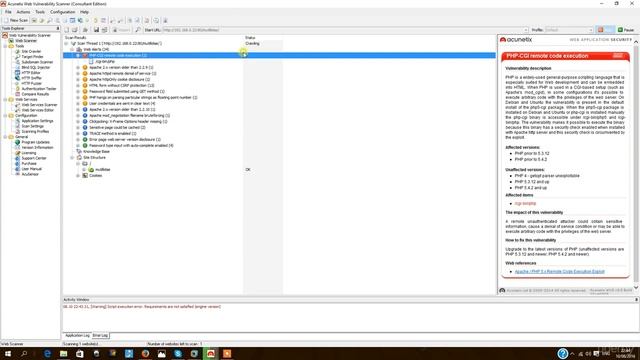This screenshot has width=640, height=360.
Task: Open the Profile combo box
Action: click(569, 30)
